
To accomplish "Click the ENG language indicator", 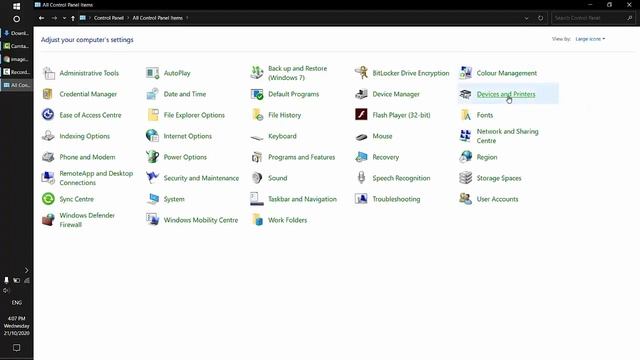I will tap(17, 302).
